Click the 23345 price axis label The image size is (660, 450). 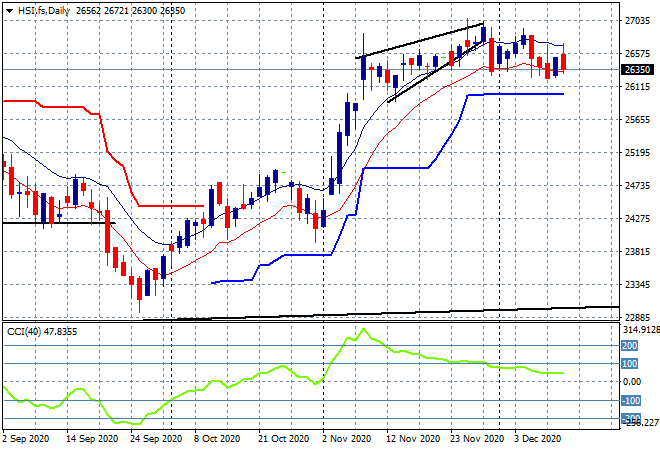tap(637, 285)
